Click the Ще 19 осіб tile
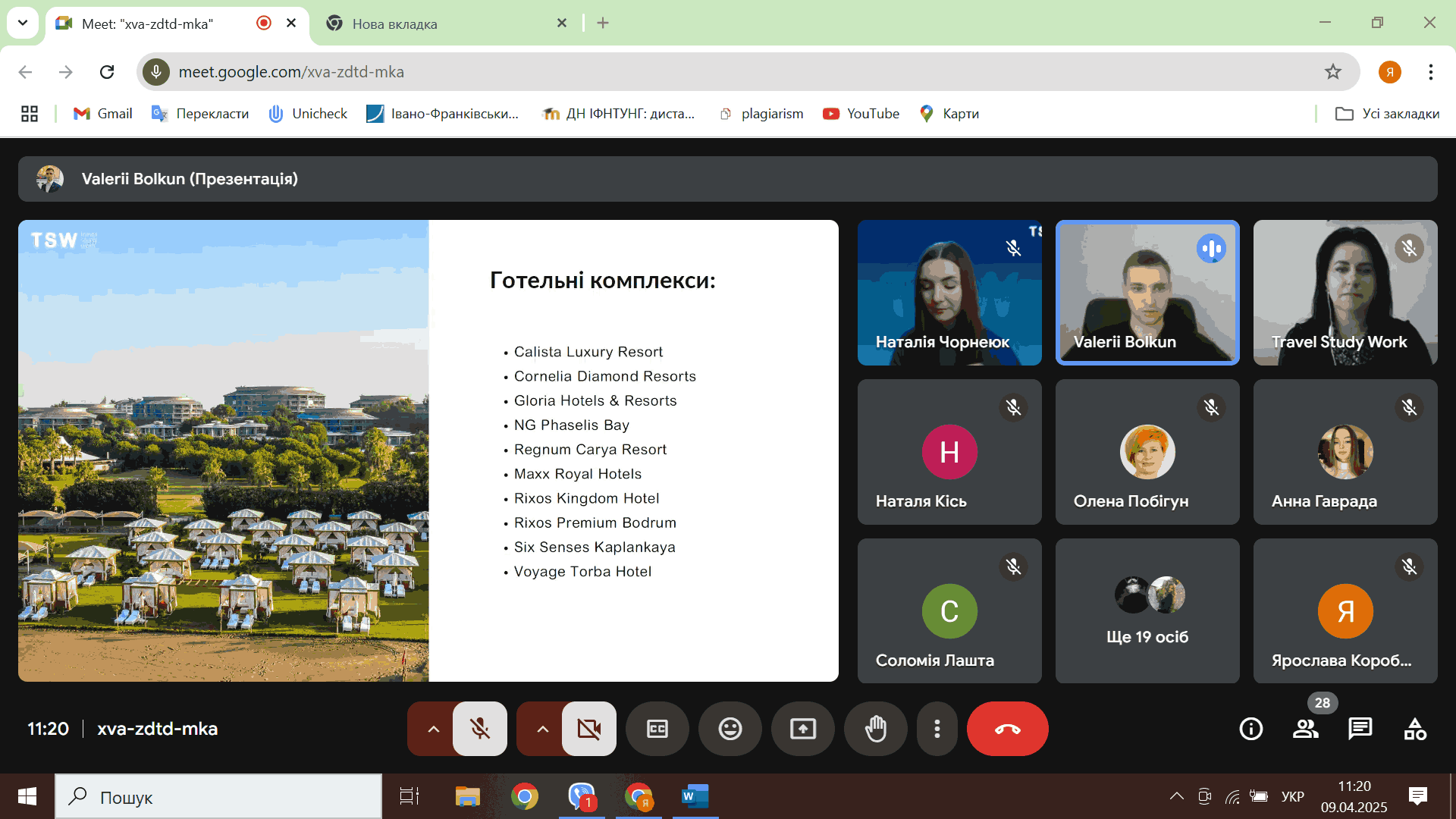 tap(1147, 610)
